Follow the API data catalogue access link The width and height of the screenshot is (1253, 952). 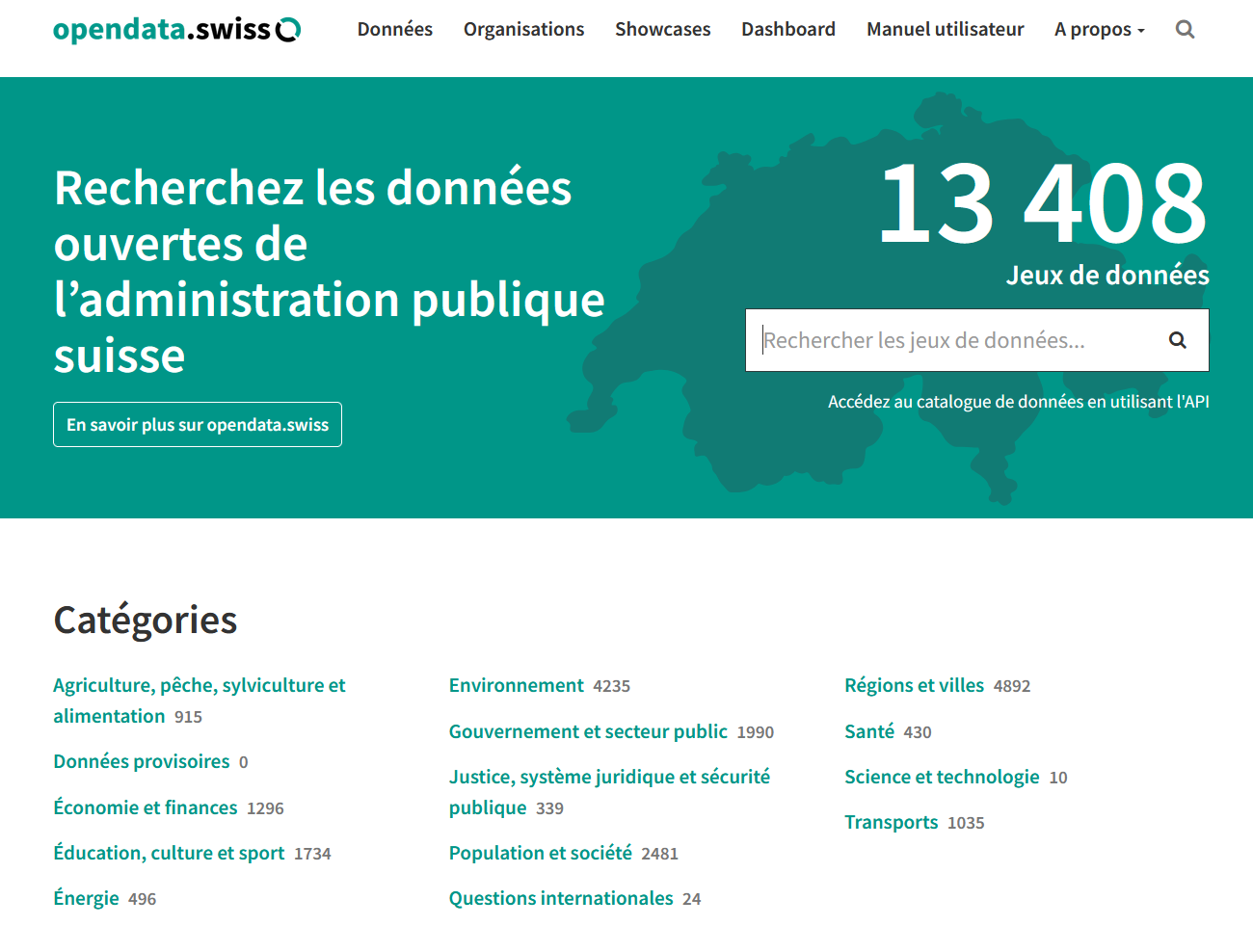click(x=1018, y=402)
